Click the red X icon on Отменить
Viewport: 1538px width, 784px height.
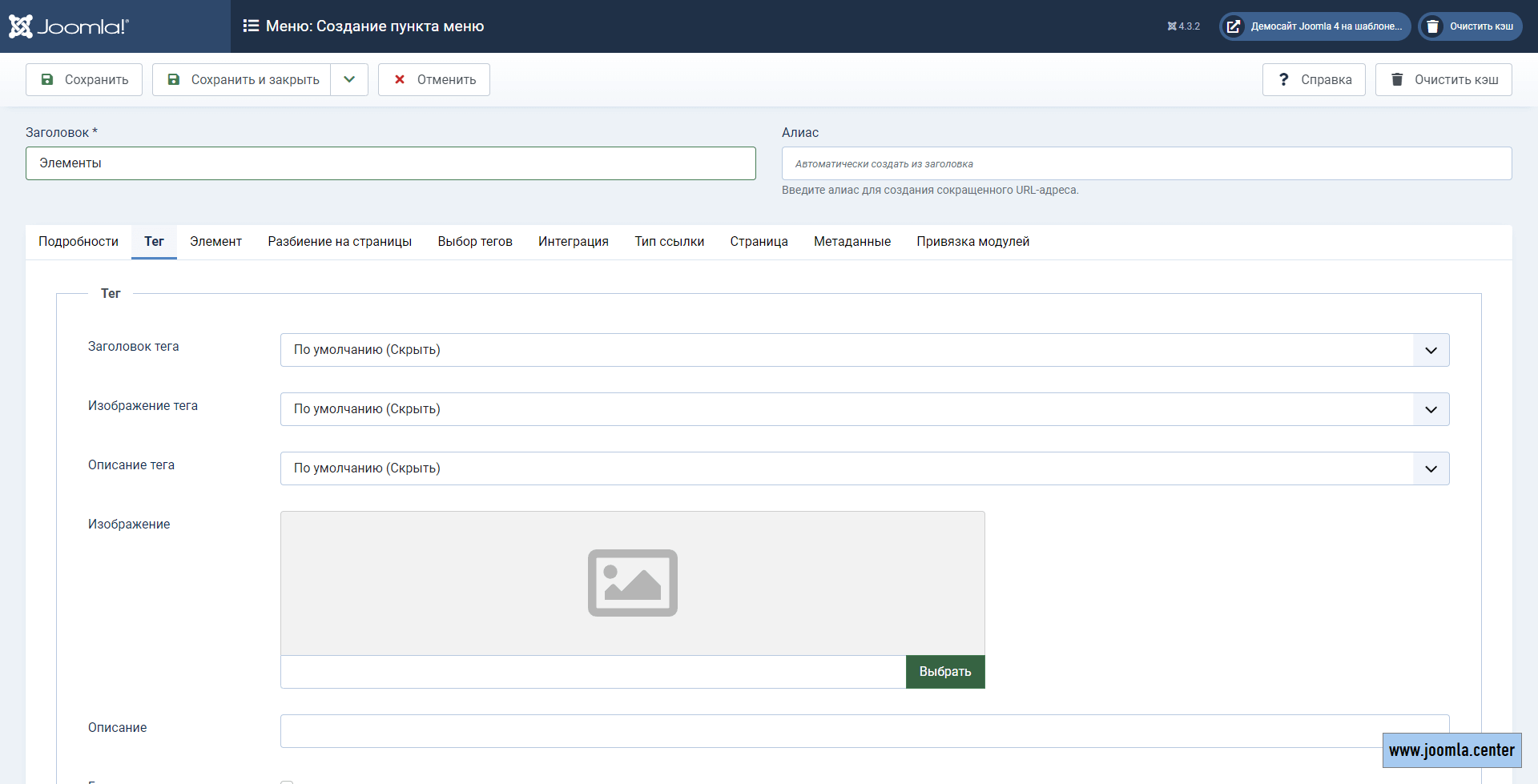coord(400,79)
